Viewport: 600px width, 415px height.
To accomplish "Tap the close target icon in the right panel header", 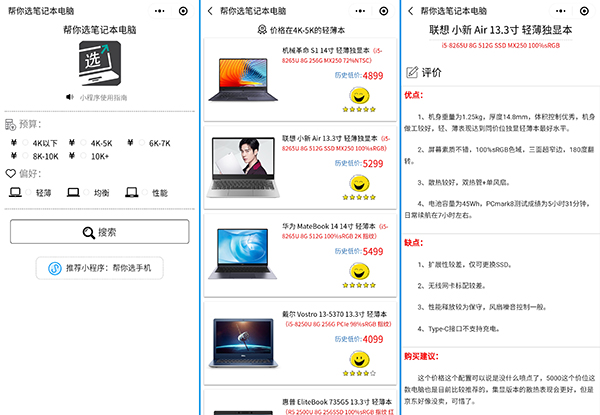I will pos(584,11).
